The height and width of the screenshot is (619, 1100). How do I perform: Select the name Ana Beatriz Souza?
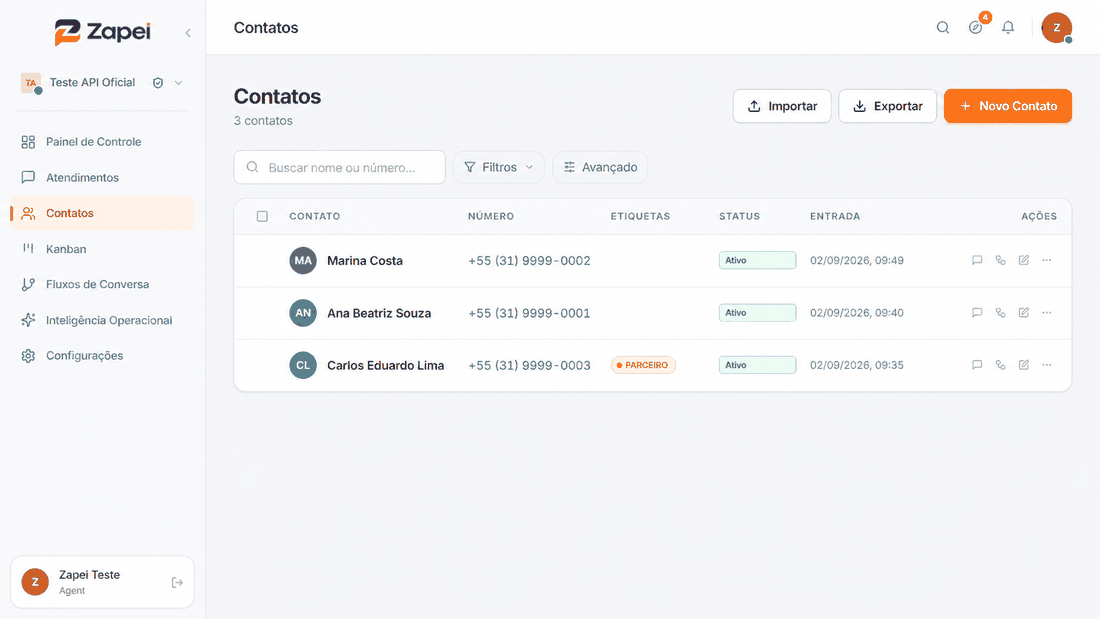[x=379, y=313]
